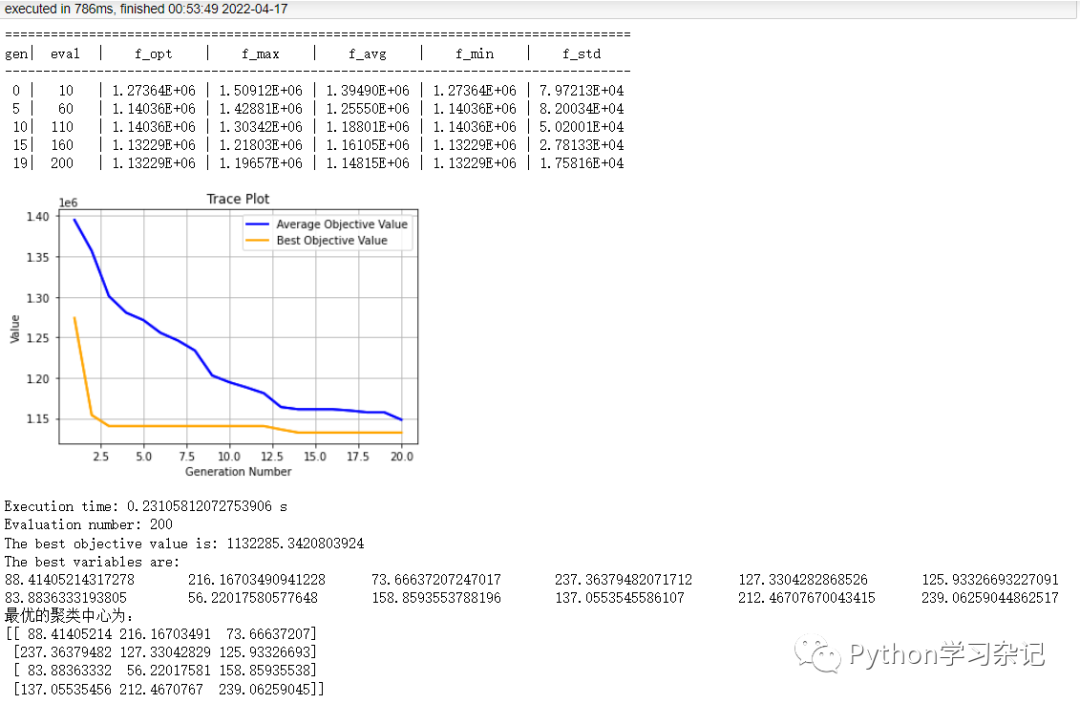1080x704 pixels.
Task: Click the "Best Objective Value" legend label
Action: 332,240
